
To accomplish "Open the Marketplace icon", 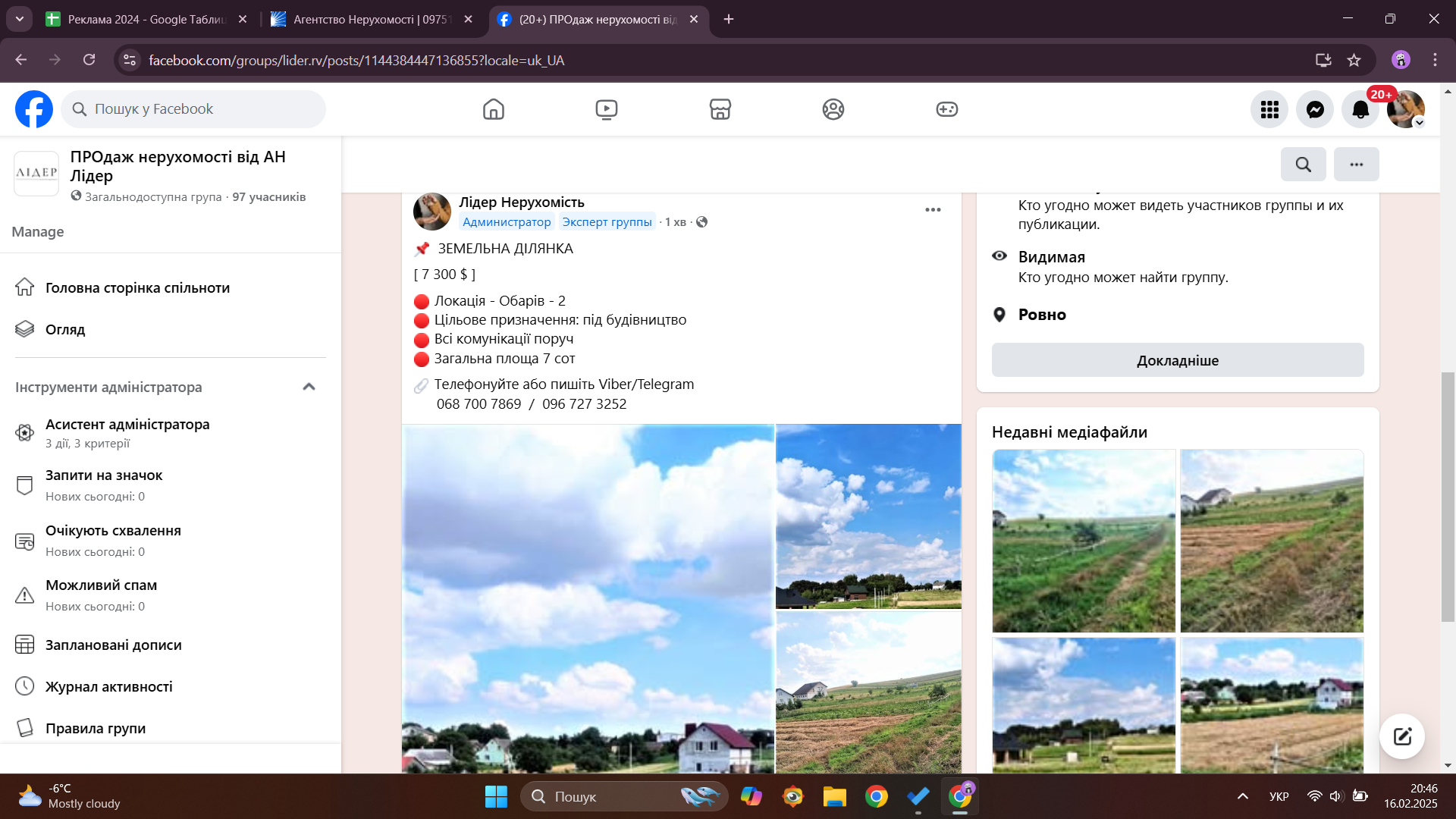I will click(720, 109).
